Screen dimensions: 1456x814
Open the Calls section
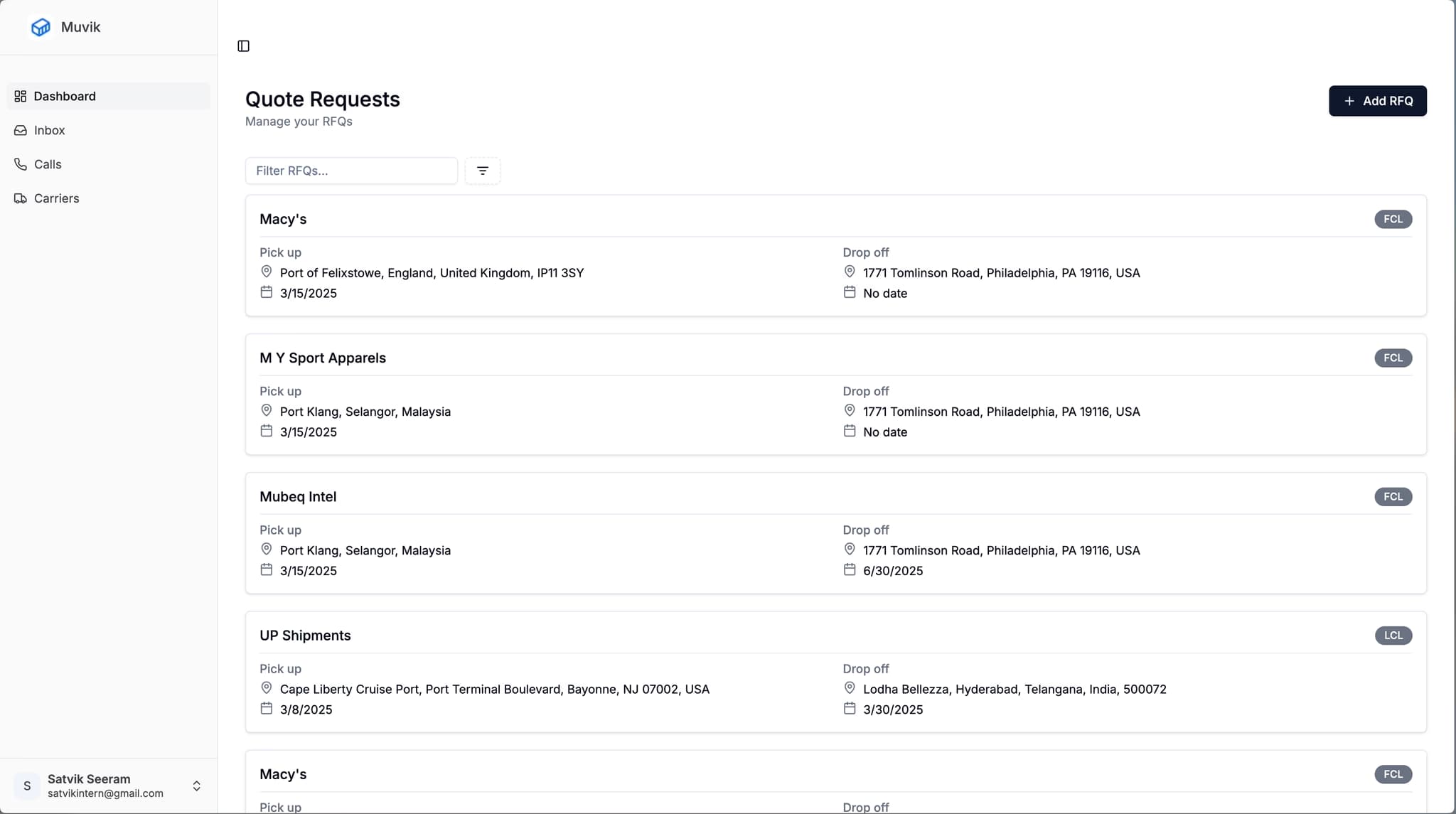[48, 164]
